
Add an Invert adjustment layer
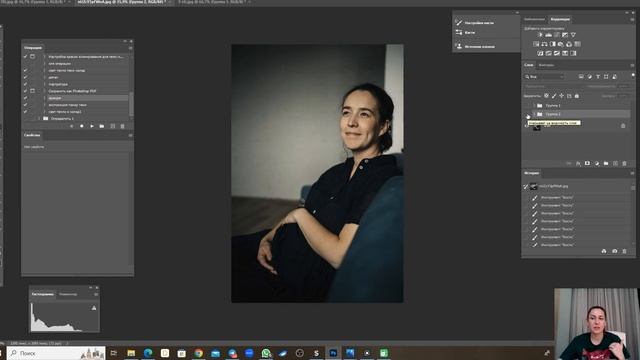[x=540, y=53]
